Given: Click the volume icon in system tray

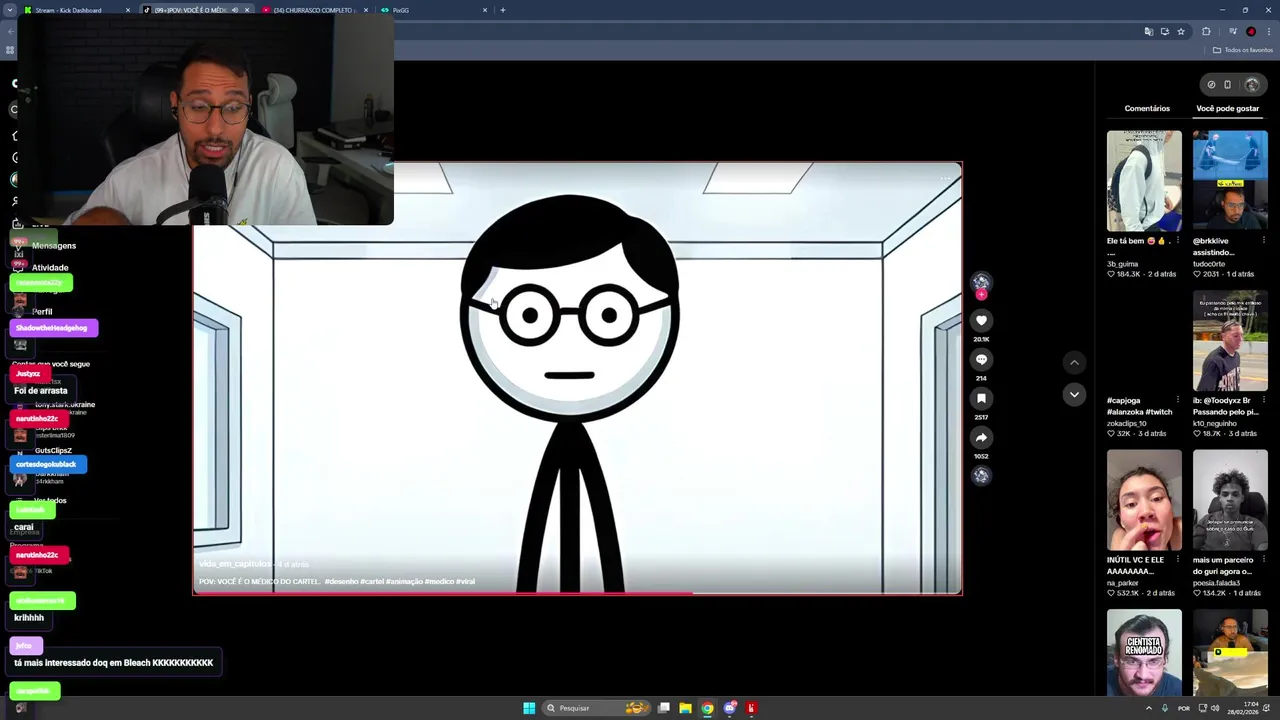Looking at the screenshot, I should click(x=1215, y=708).
